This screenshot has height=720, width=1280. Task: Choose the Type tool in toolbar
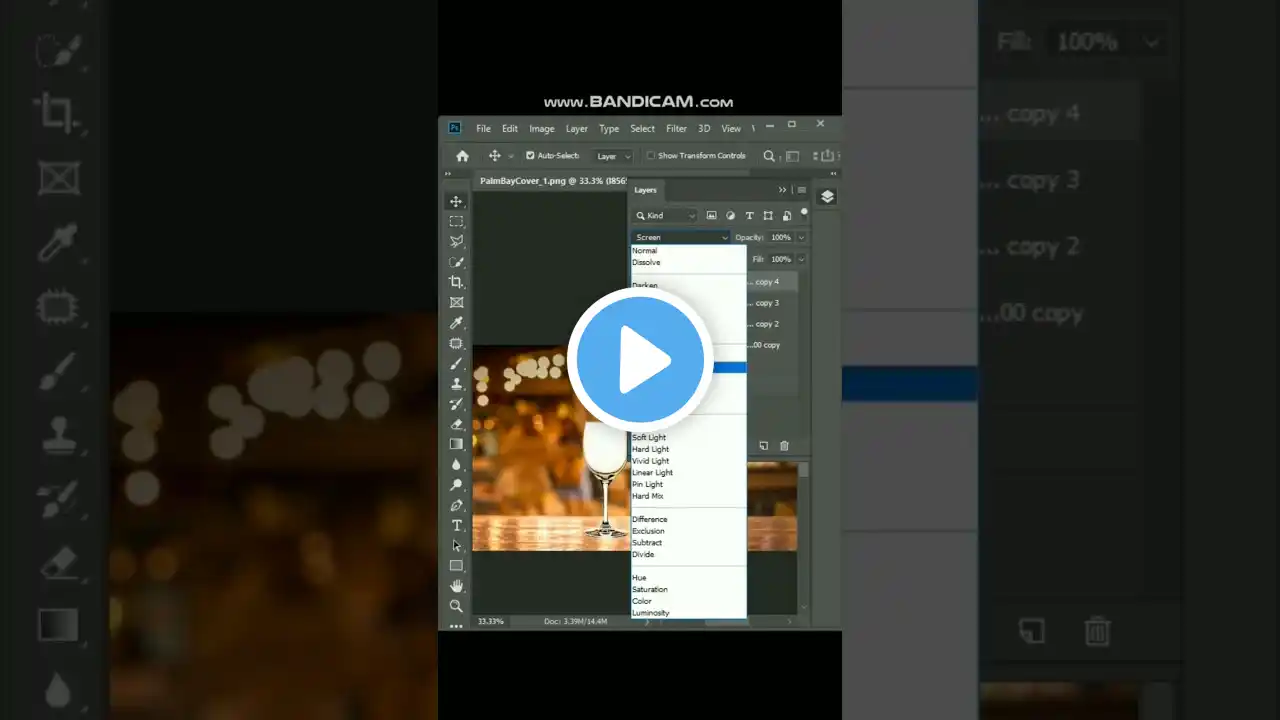point(456,526)
